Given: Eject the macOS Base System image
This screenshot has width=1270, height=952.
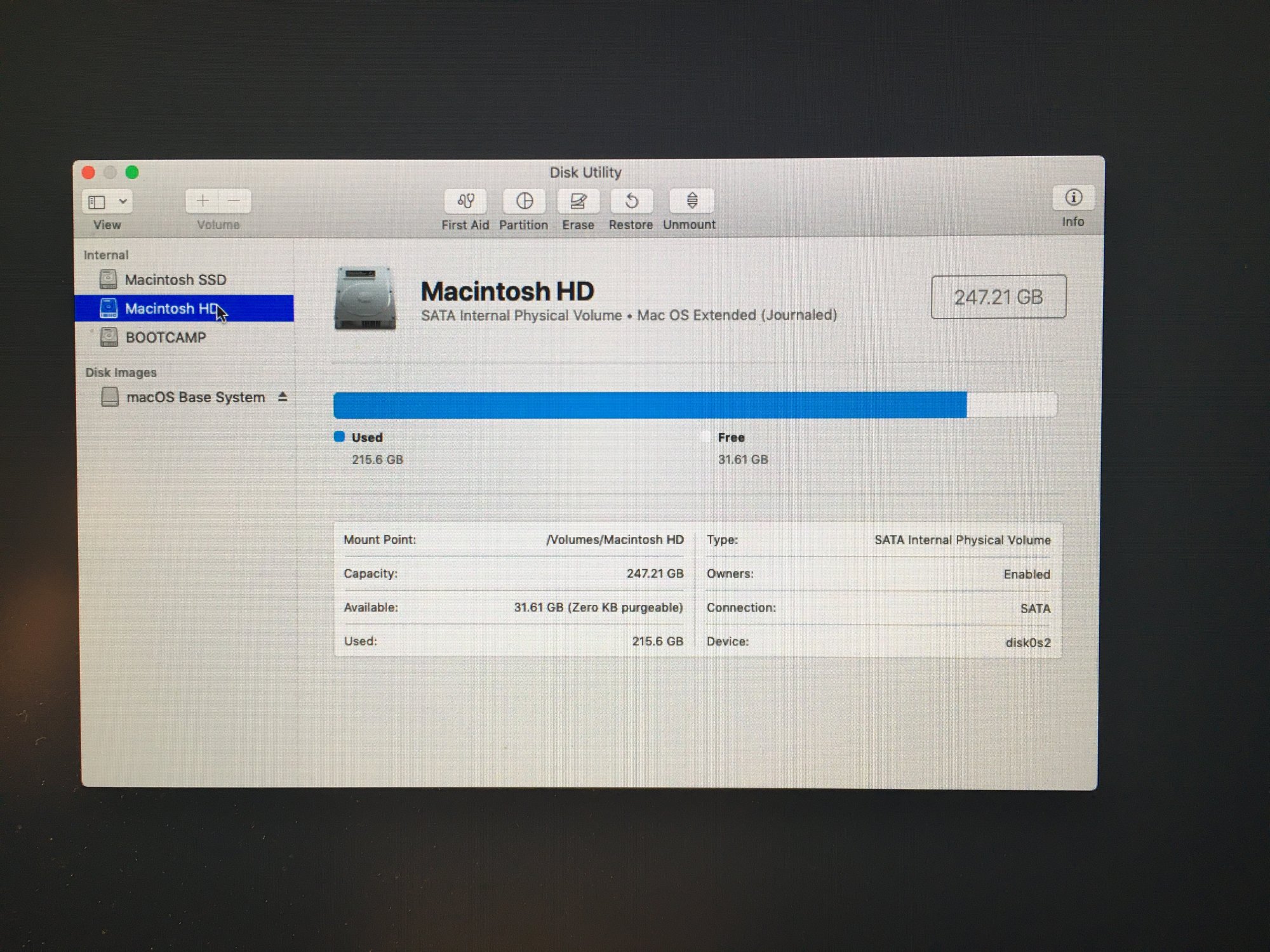Looking at the screenshot, I should (283, 397).
